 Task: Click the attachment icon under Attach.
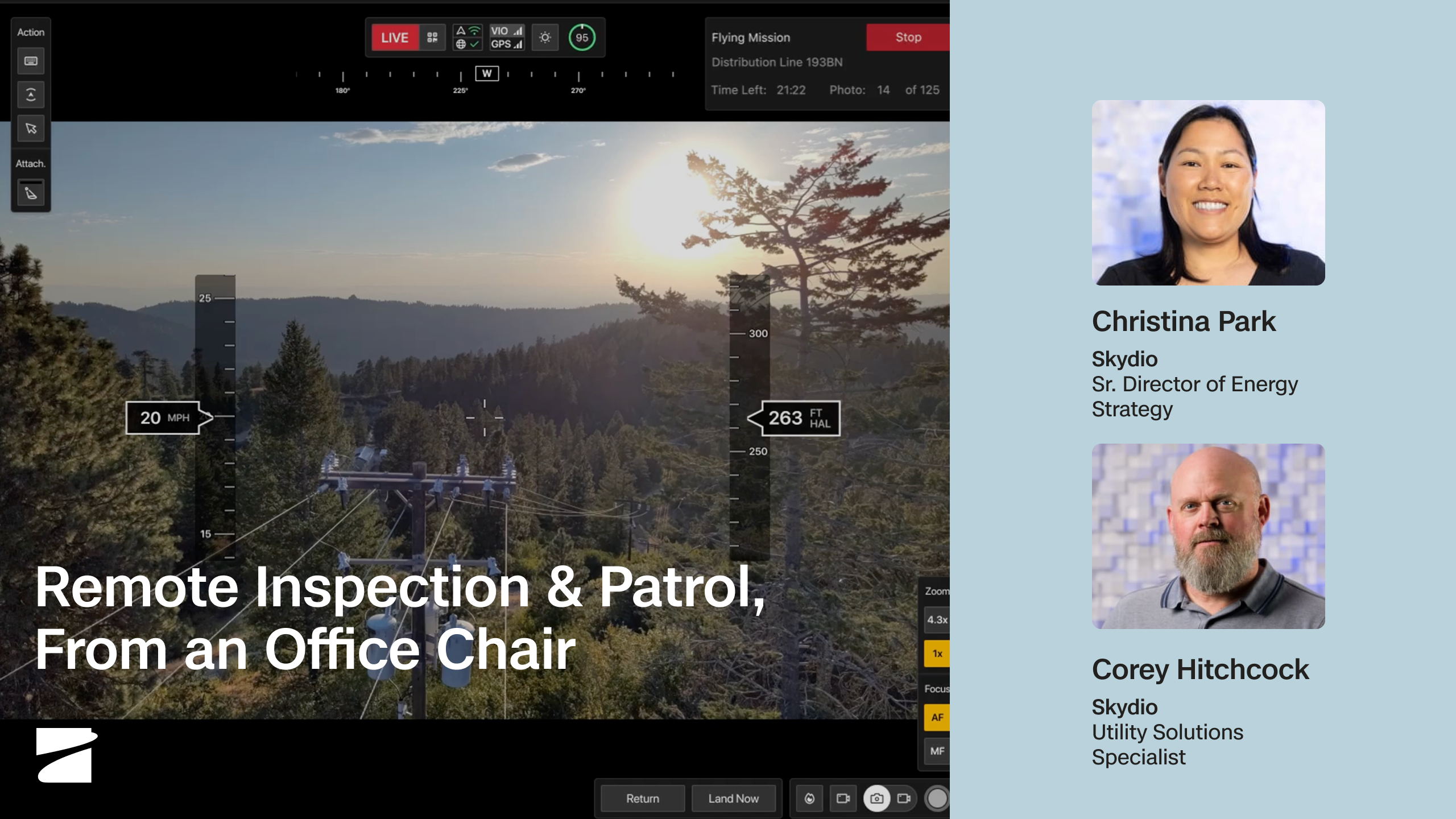coord(31,193)
